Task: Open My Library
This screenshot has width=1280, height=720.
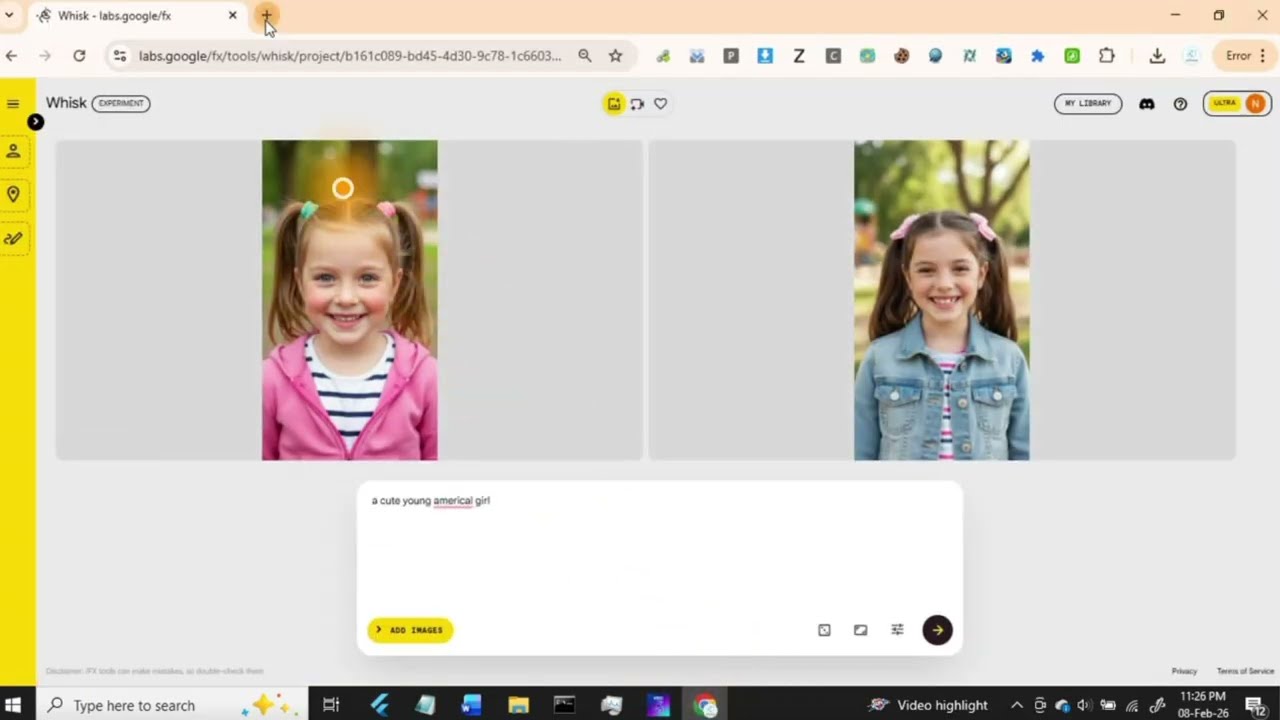Action: pos(1088,103)
